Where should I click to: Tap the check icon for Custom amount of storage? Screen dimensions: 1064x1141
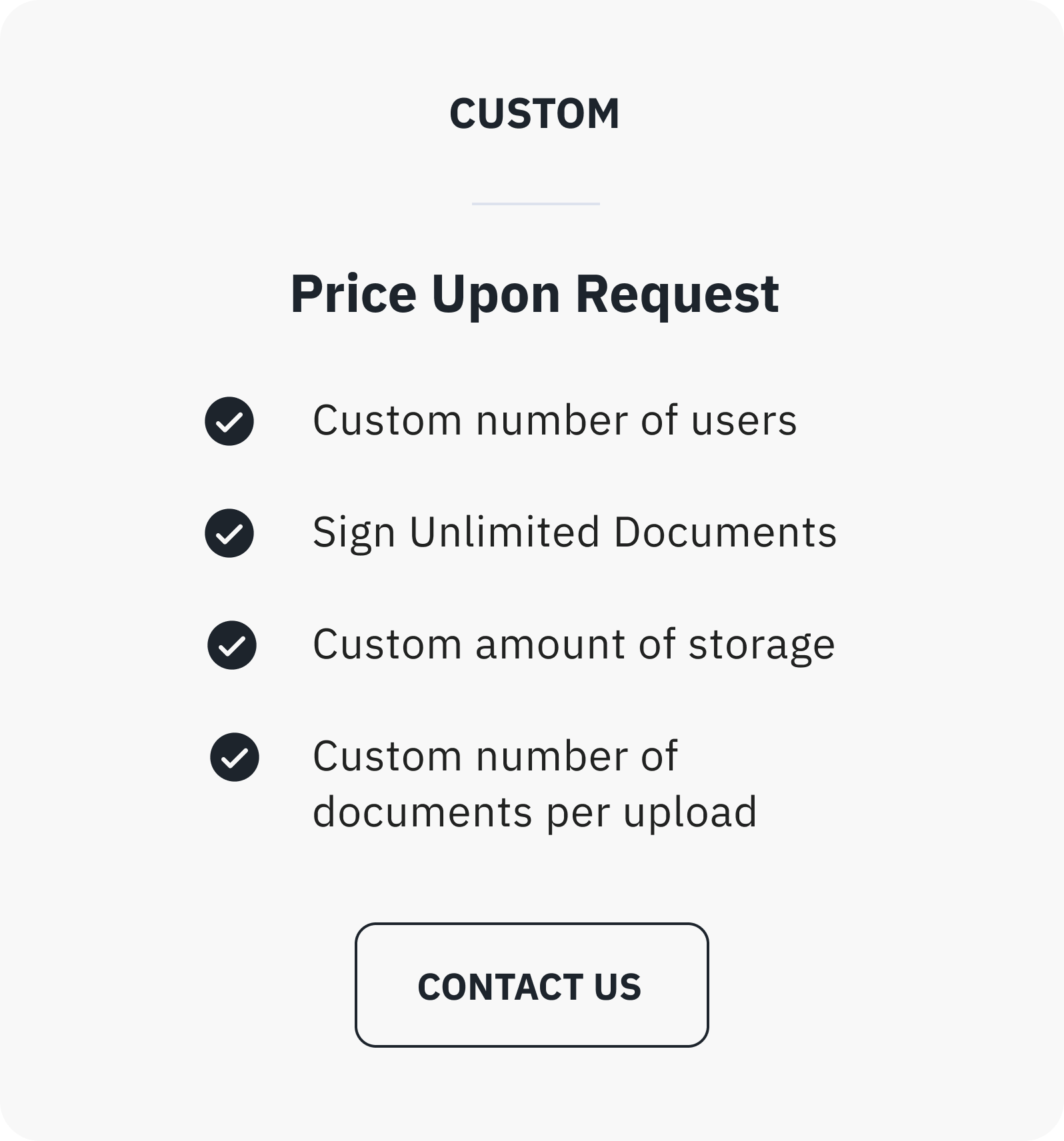(232, 645)
